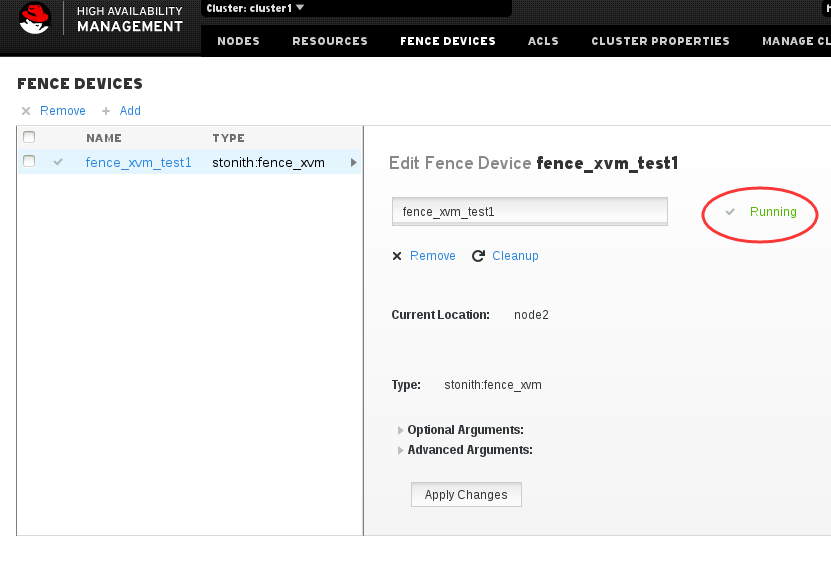Click the X icon beside Remove in toolbar

[x=25, y=111]
